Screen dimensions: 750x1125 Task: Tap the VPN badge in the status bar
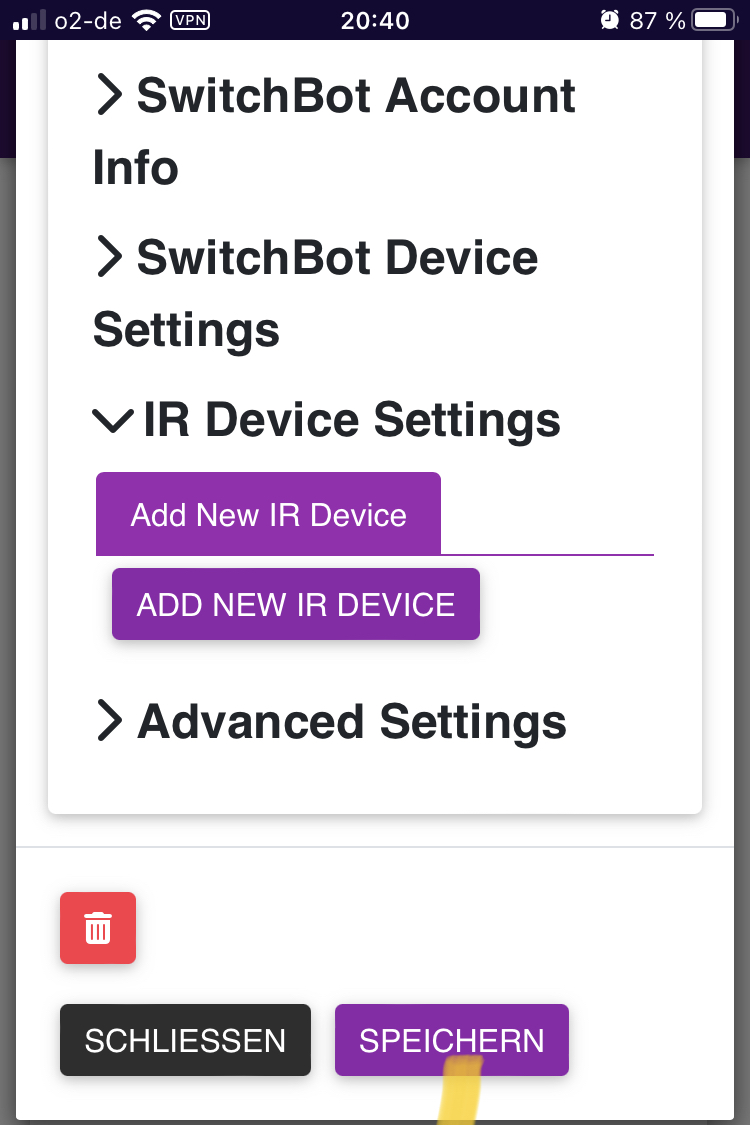190,19
